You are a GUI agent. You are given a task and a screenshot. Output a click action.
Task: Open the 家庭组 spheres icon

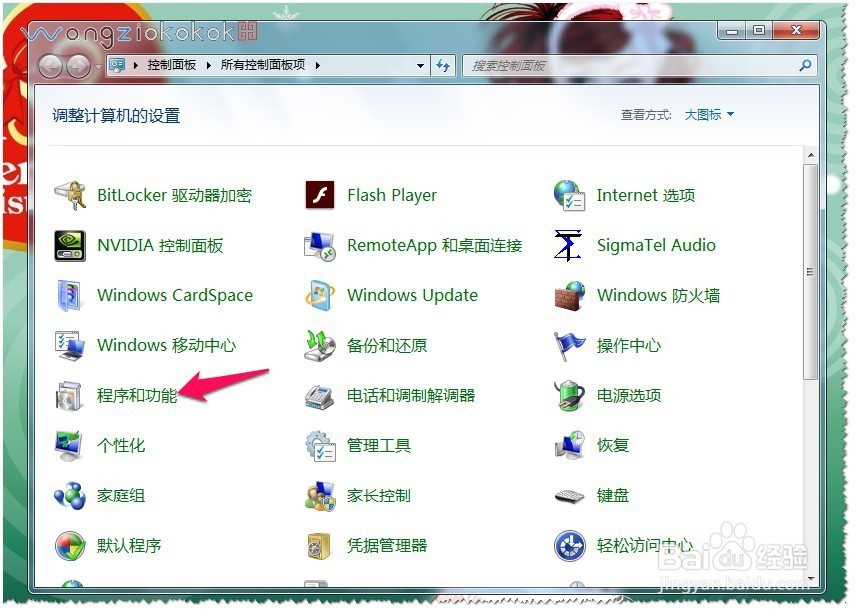pos(70,496)
